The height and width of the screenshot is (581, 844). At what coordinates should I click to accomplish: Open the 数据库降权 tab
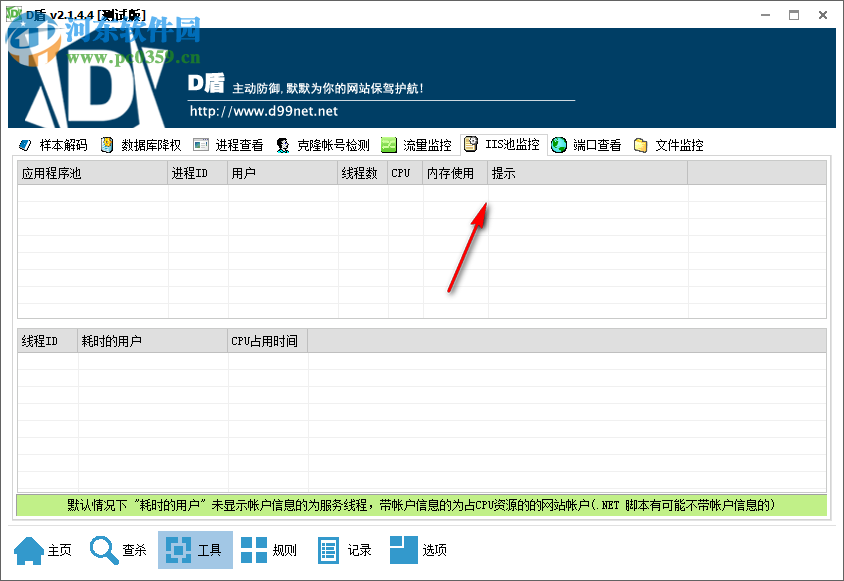(x=141, y=145)
